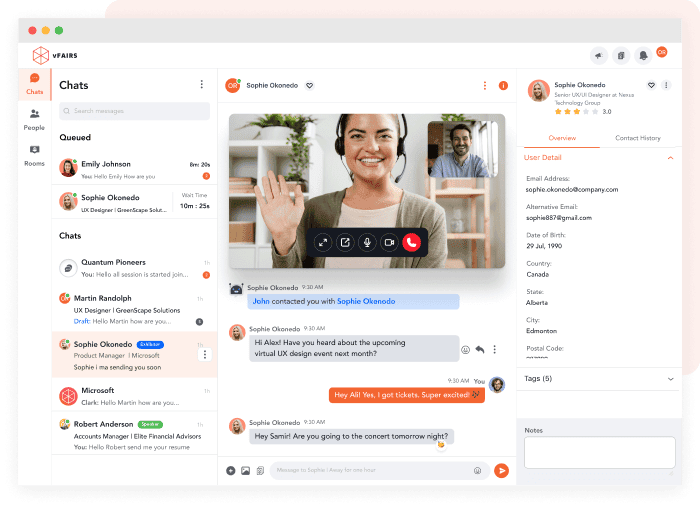Viewport: 700px width, 512px height.
Task: Pop out the video call window
Action: coord(344,242)
